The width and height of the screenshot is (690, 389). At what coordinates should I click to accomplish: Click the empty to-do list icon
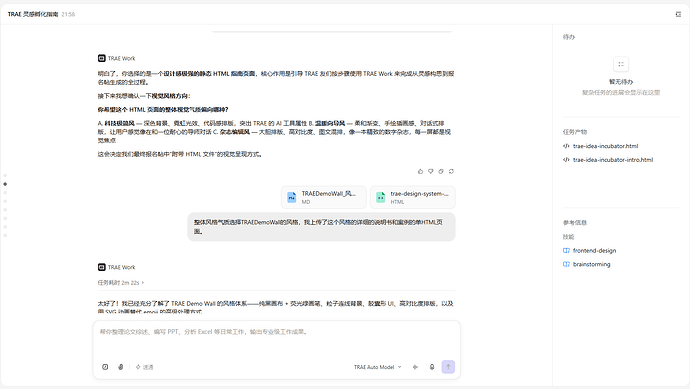(x=621, y=64)
